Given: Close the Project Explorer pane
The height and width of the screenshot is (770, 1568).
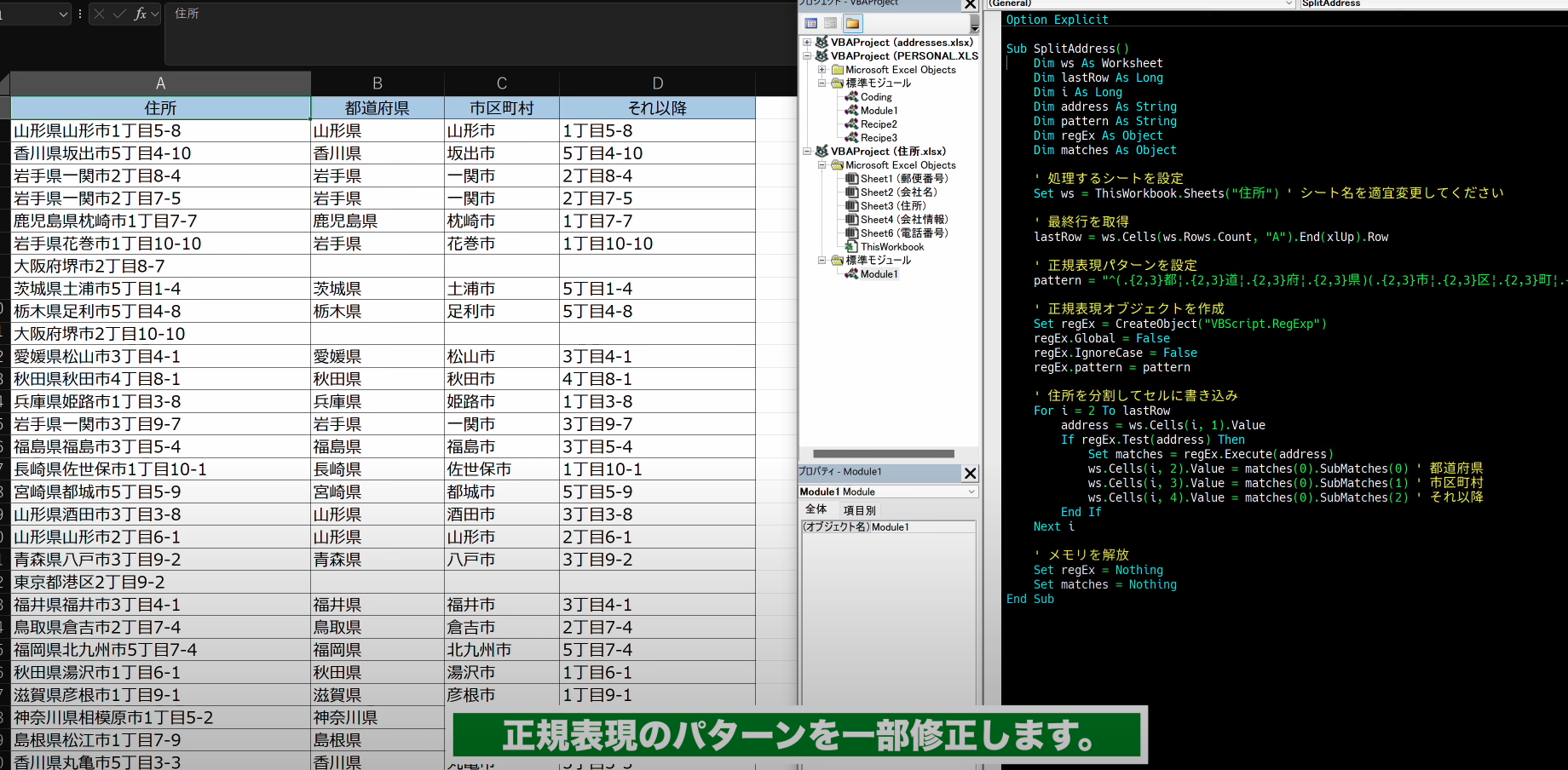Looking at the screenshot, I should tap(970, 4).
